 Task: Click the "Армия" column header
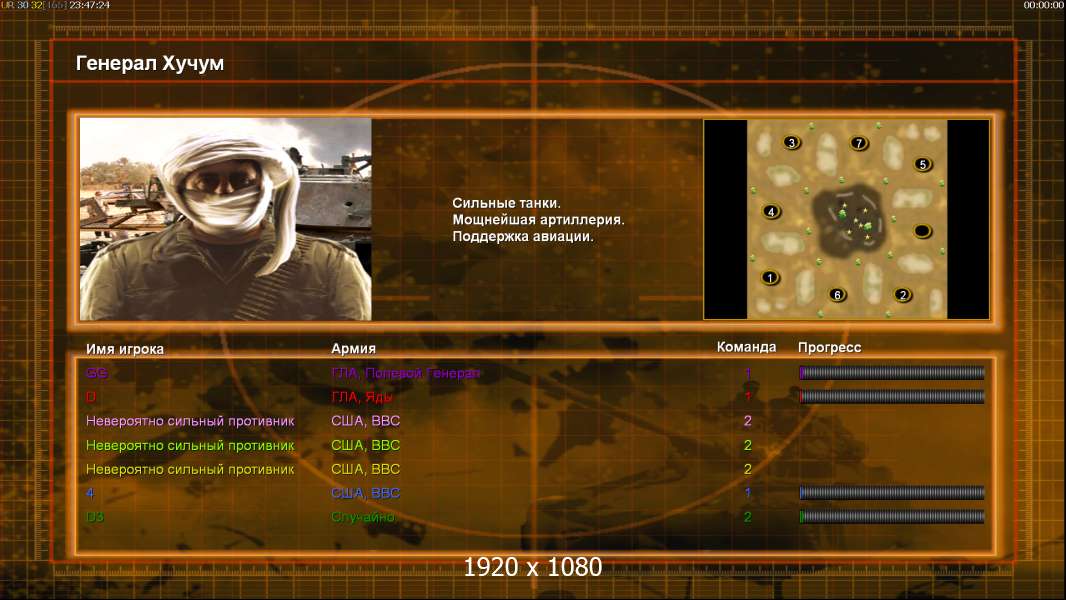353,349
